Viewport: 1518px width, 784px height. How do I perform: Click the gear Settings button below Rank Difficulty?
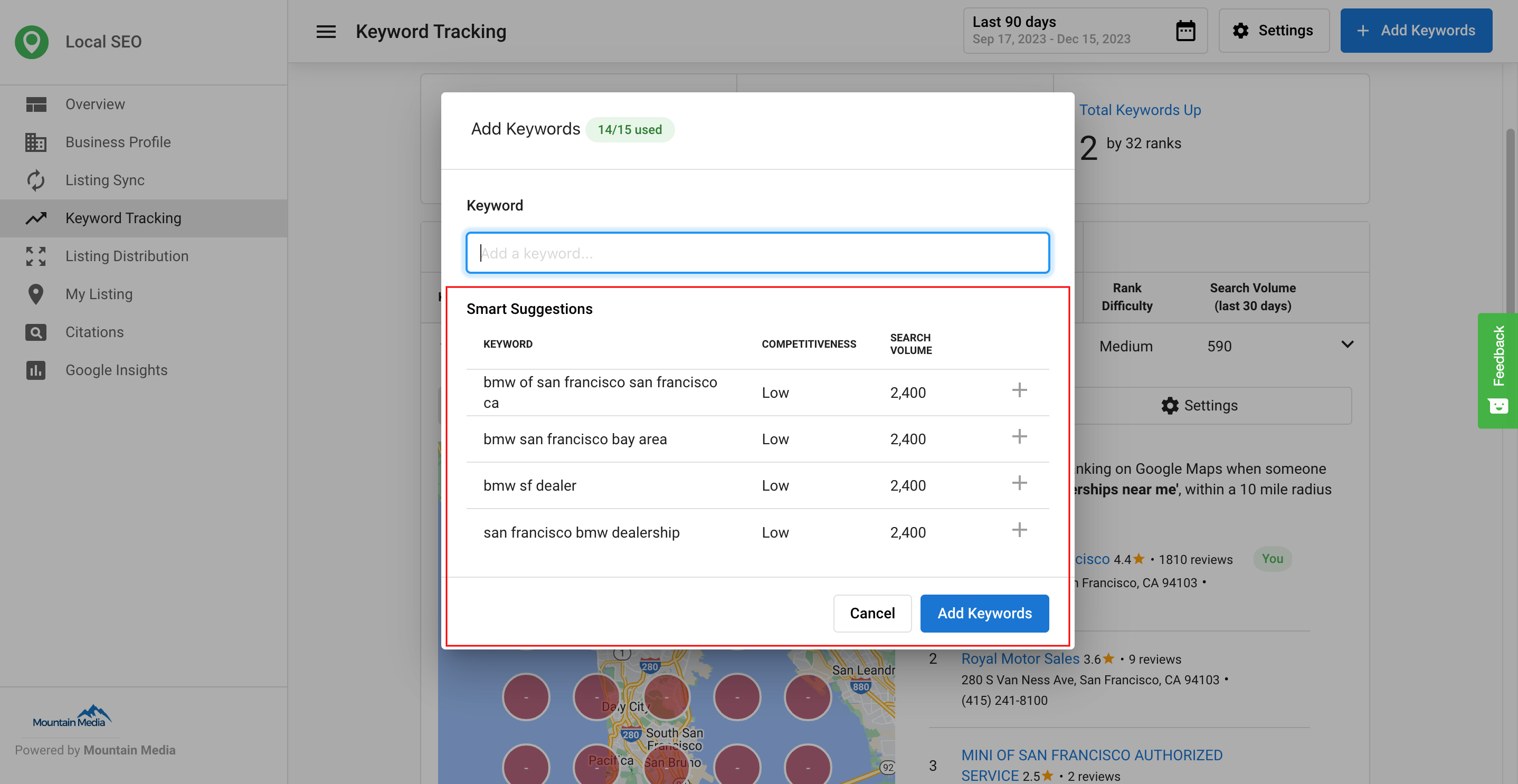pos(1199,405)
